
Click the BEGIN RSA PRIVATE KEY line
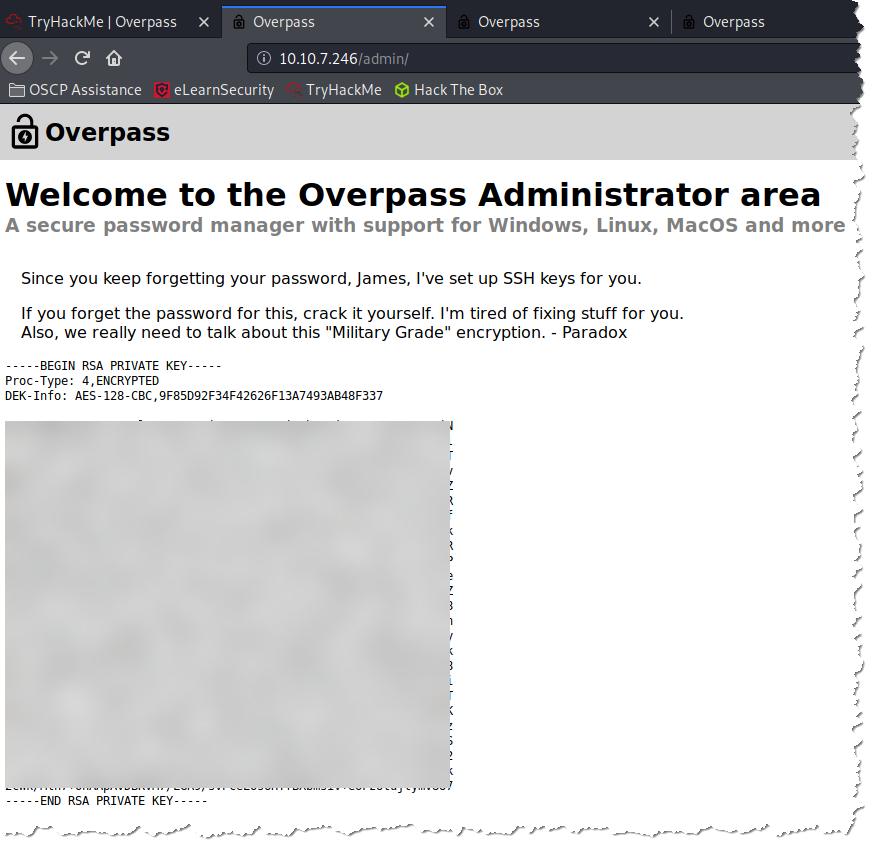click(106, 366)
